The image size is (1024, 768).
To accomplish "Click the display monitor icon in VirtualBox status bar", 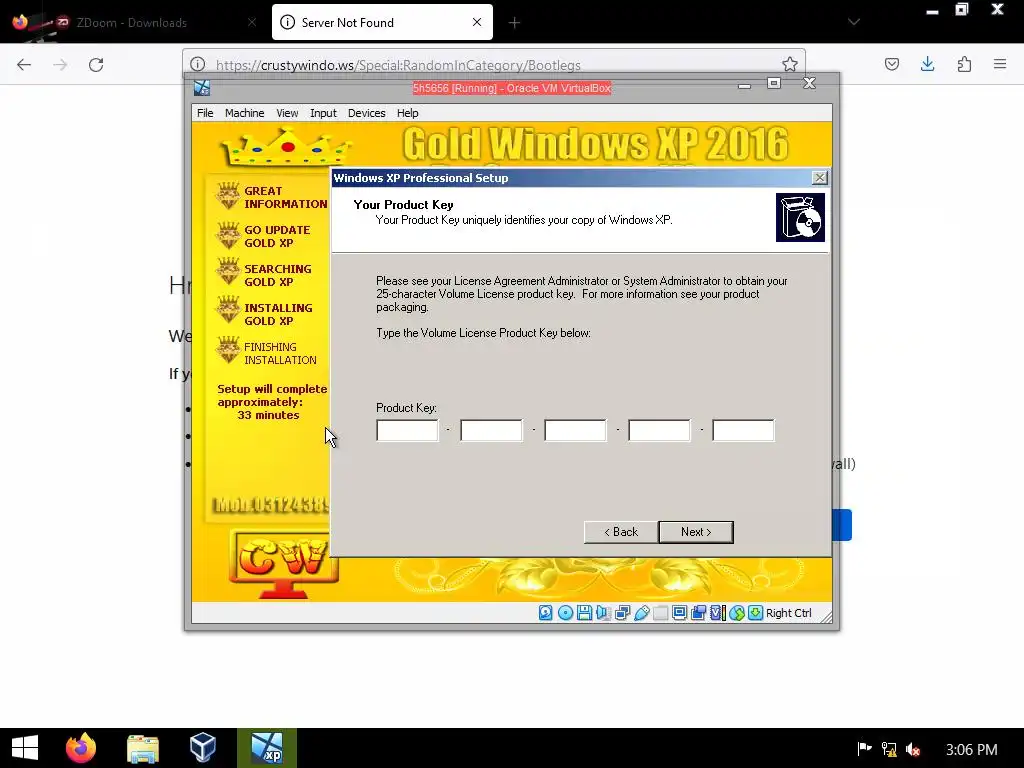I will (679, 613).
